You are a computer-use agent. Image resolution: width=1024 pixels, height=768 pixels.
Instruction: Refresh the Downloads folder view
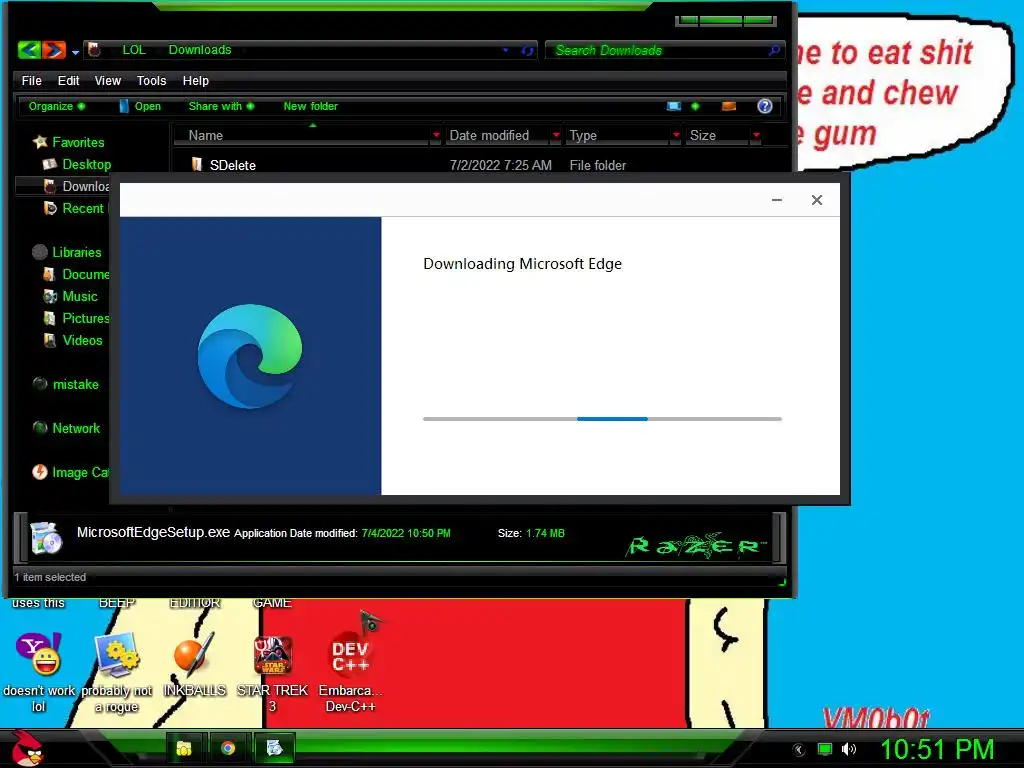coord(527,50)
